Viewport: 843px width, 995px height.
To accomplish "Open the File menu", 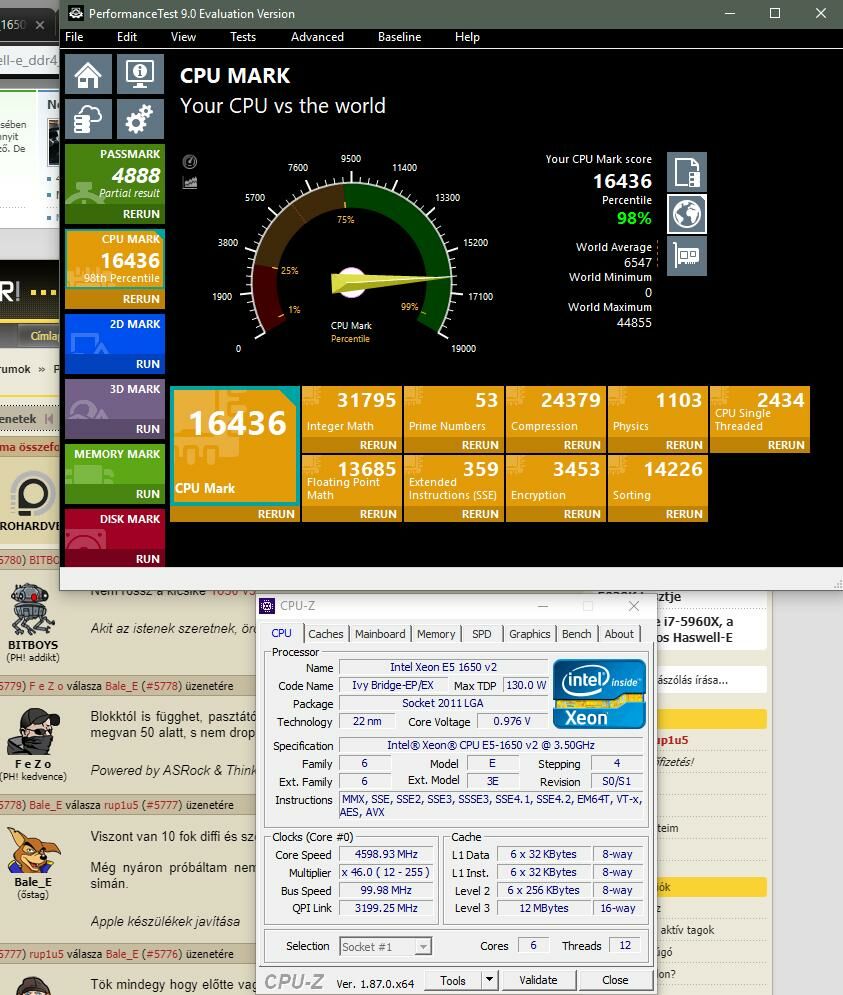I will point(74,37).
